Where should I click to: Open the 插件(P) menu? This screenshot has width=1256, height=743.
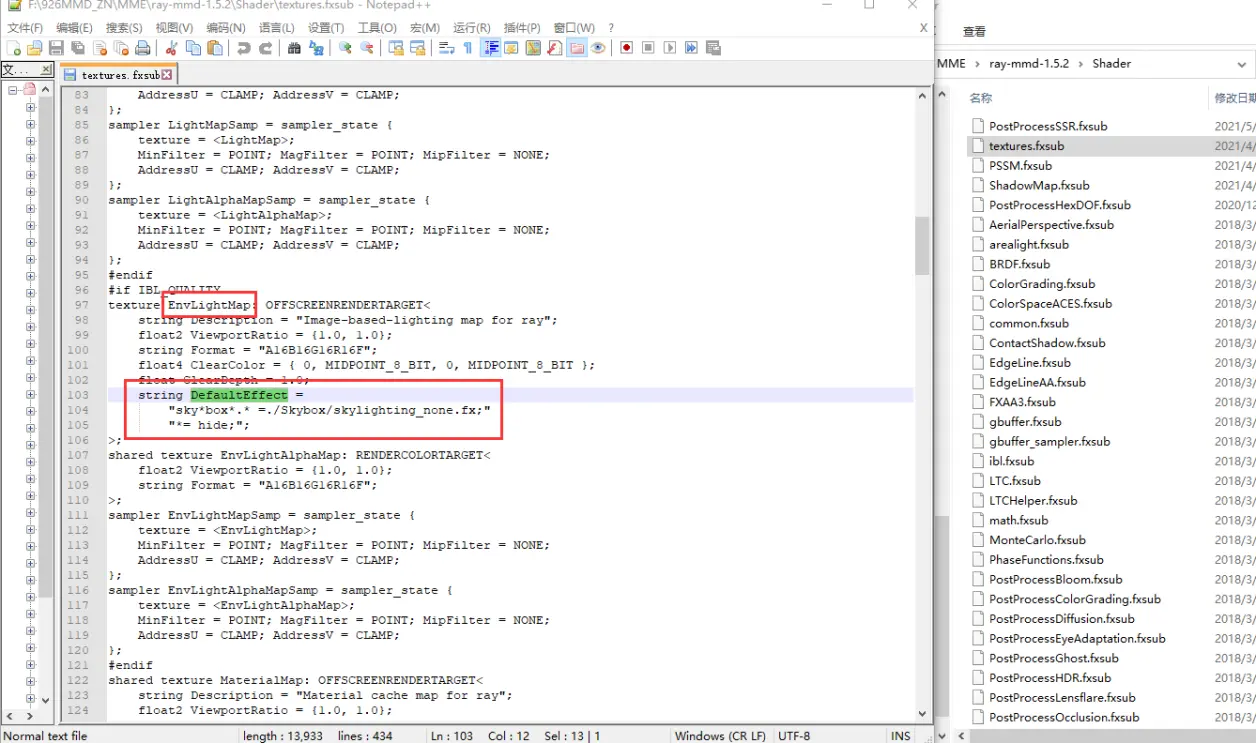pos(522,28)
